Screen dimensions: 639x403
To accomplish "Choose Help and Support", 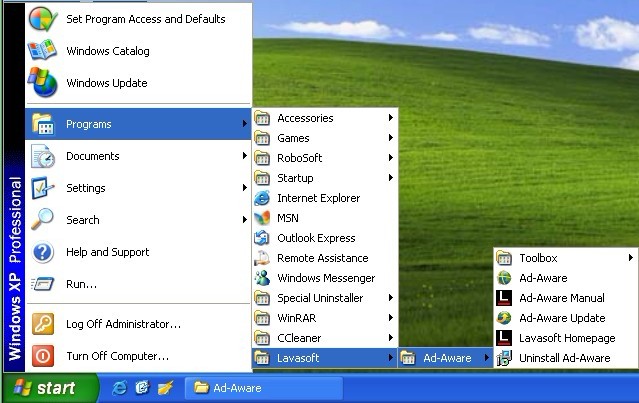I will pos(107,252).
